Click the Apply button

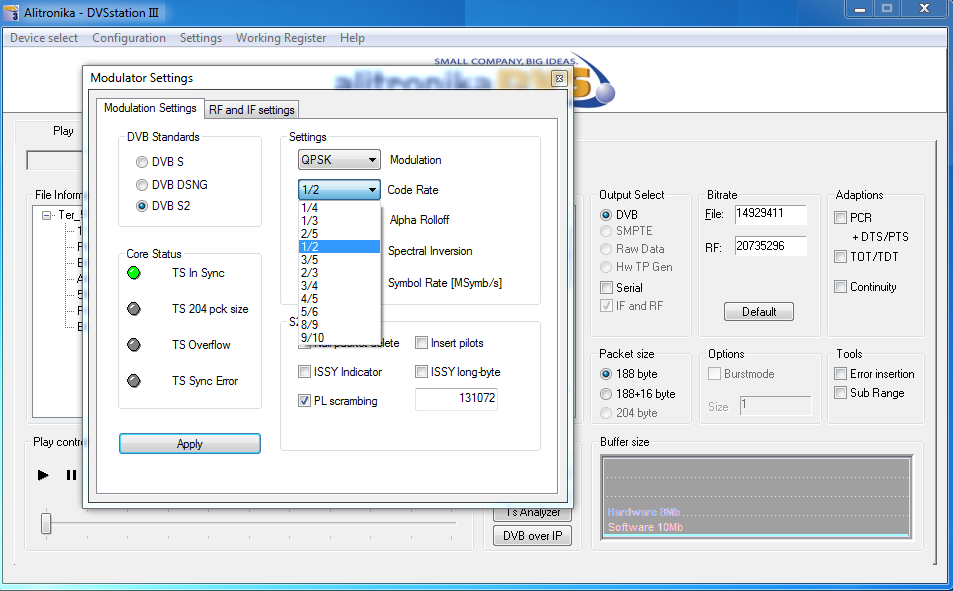pyautogui.click(x=189, y=444)
